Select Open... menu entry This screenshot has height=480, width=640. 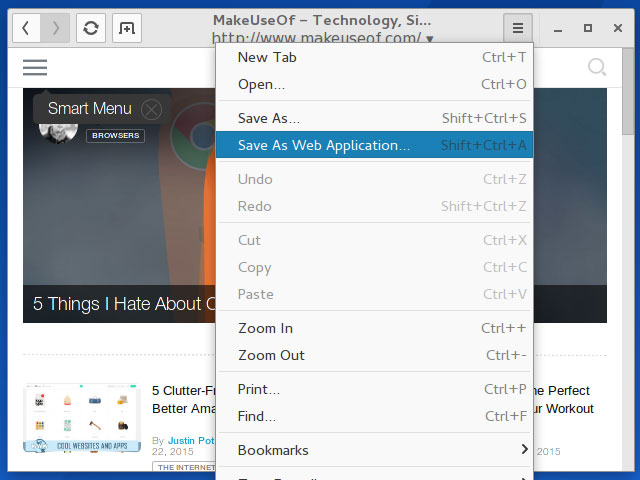click(x=374, y=84)
